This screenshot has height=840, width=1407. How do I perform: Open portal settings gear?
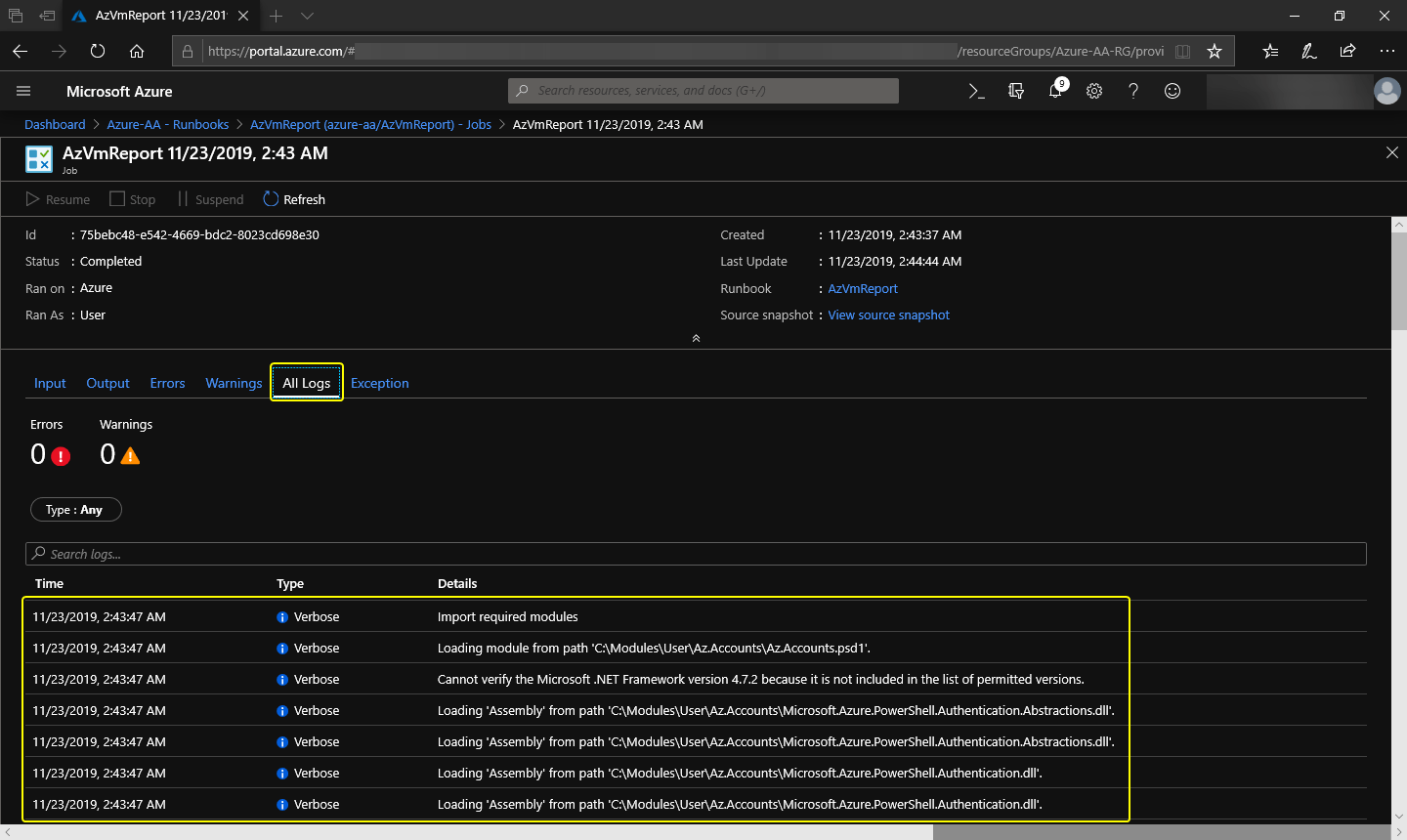(x=1094, y=91)
